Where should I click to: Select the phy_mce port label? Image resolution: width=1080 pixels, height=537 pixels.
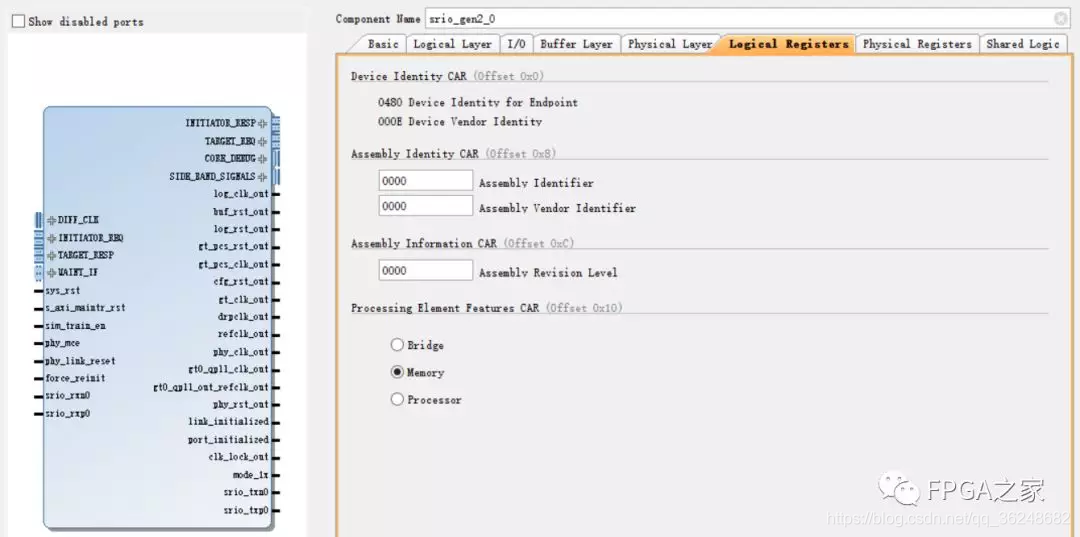(x=62, y=343)
